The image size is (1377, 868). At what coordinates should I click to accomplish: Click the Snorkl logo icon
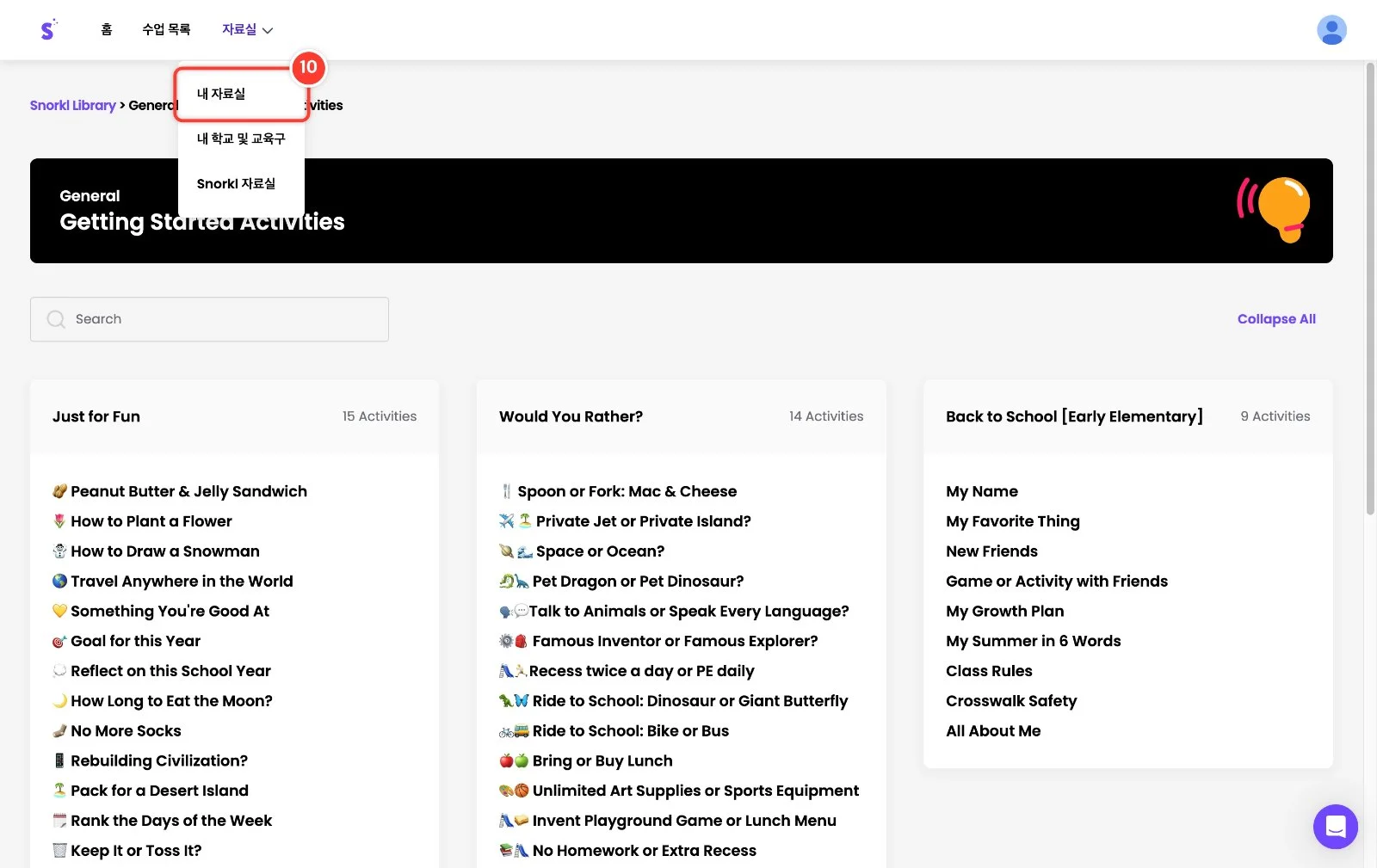(48, 30)
